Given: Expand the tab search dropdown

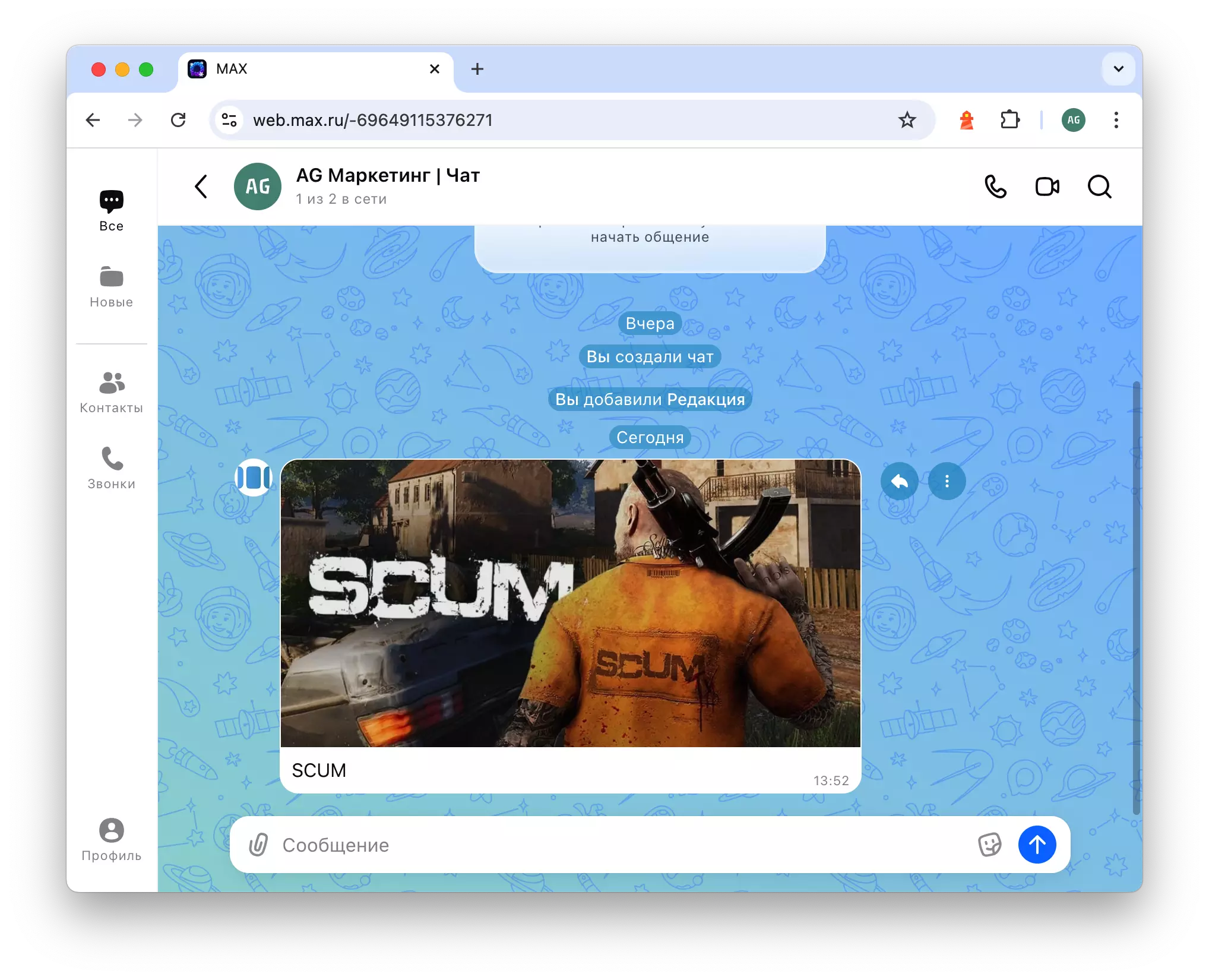Looking at the screenshot, I should click(x=1118, y=69).
